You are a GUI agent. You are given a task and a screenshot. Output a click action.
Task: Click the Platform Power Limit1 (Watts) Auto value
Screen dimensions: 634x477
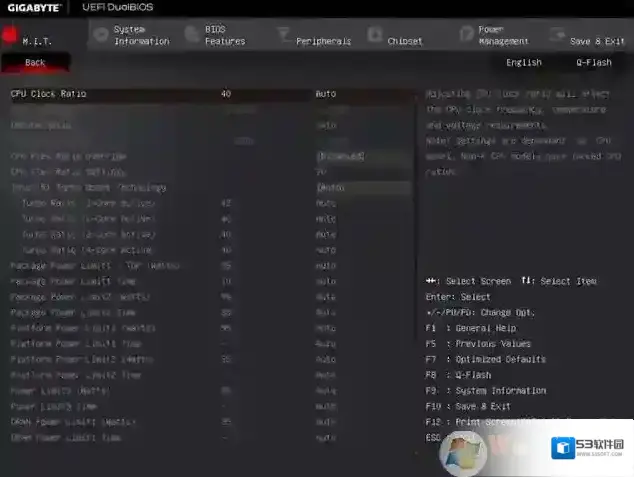coord(326,328)
